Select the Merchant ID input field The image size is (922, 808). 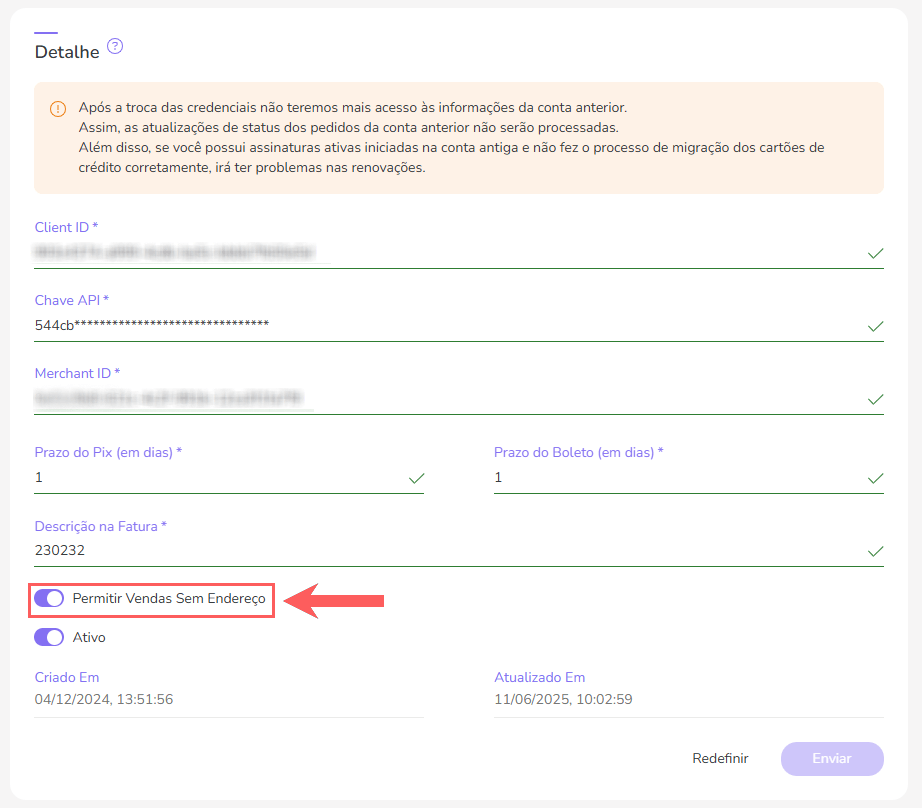(440, 399)
